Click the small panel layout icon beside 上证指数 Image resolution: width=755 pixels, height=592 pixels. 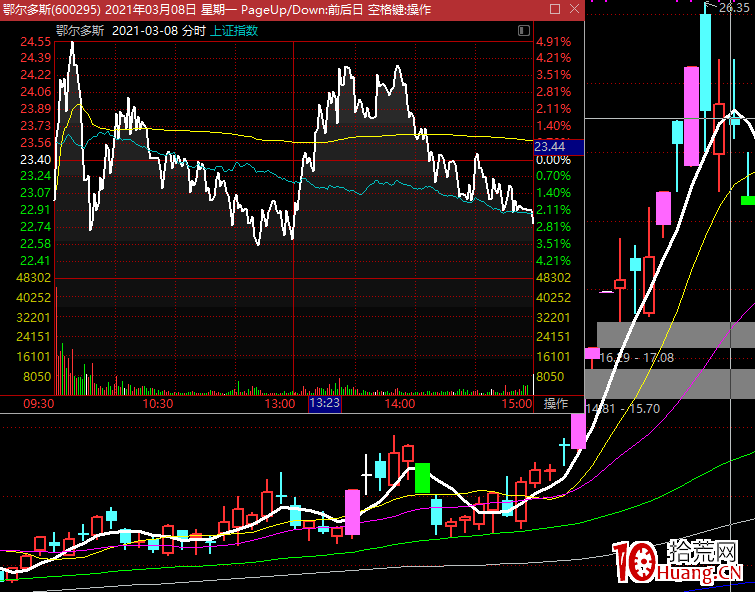[x=524, y=30]
